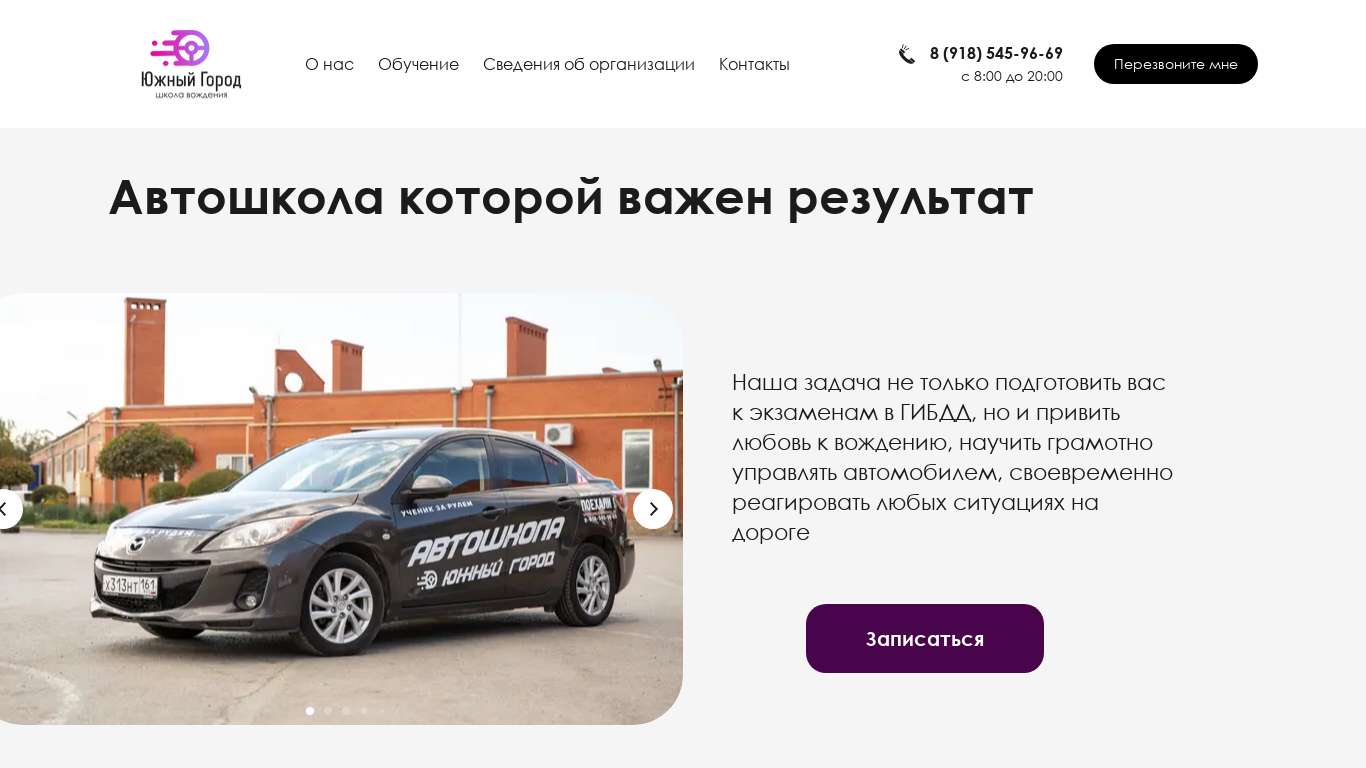Go to previous slide with left arrow
The image size is (1366, 768).
coord(4,509)
